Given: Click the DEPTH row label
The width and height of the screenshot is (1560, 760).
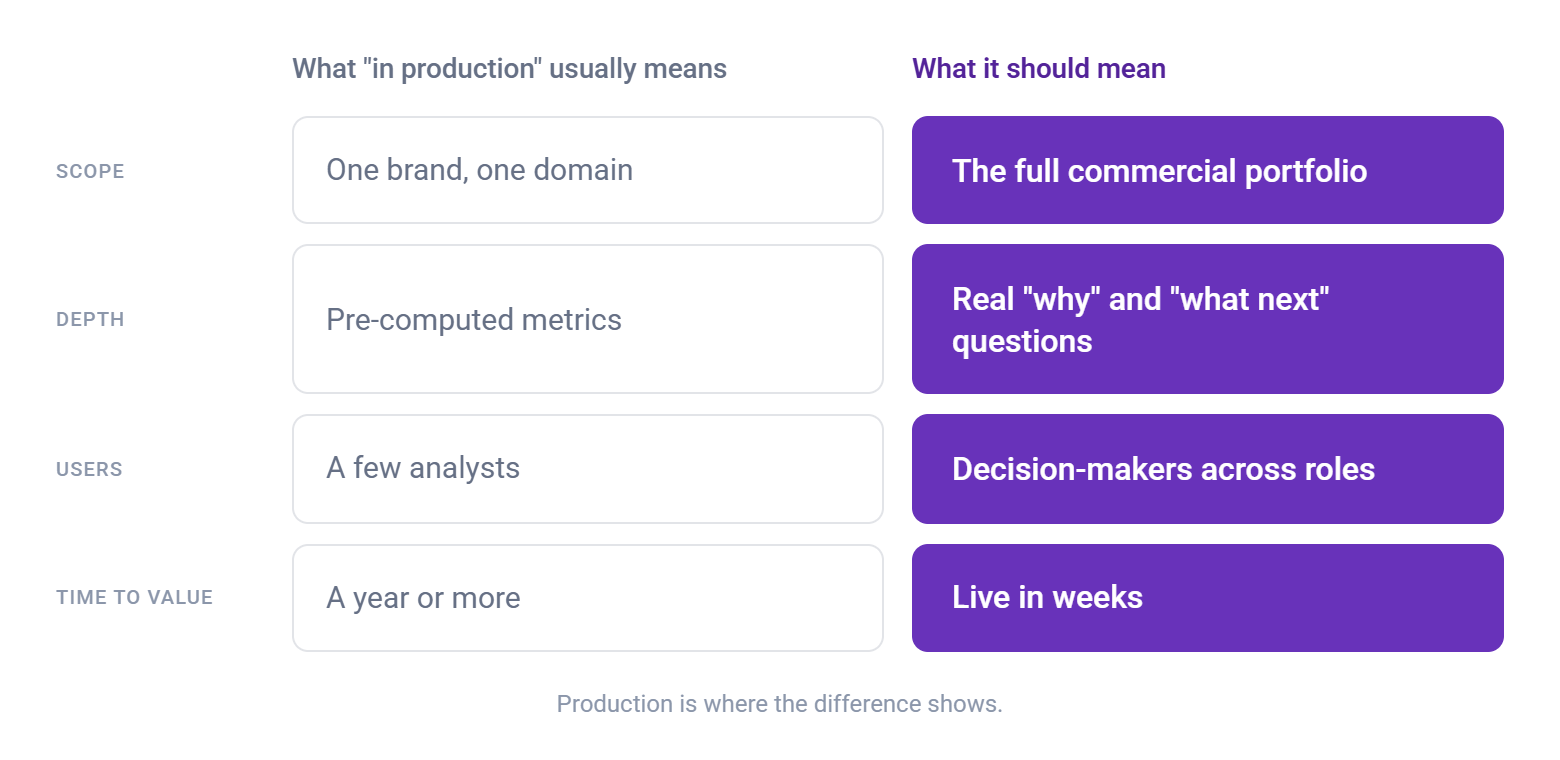Looking at the screenshot, I should click(90, 320).
